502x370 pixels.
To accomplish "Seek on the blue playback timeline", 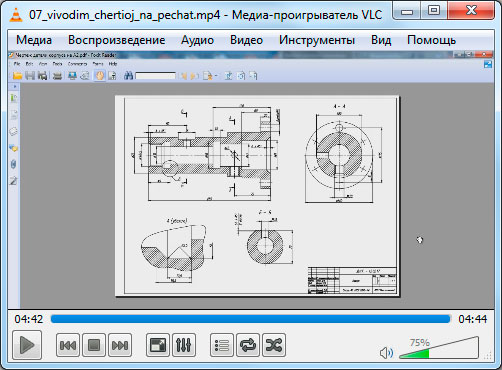I will tap(250, 319).
